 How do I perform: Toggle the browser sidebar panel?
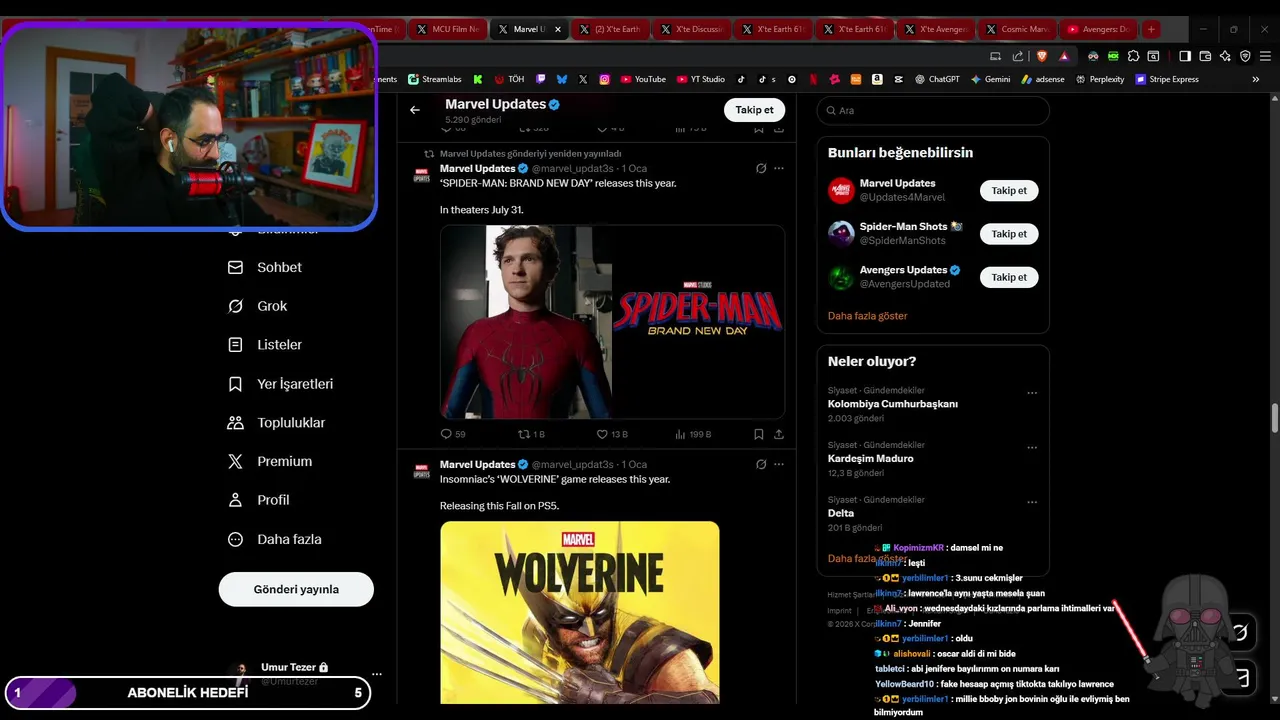pyautogui.click(x=1185, y=56)
